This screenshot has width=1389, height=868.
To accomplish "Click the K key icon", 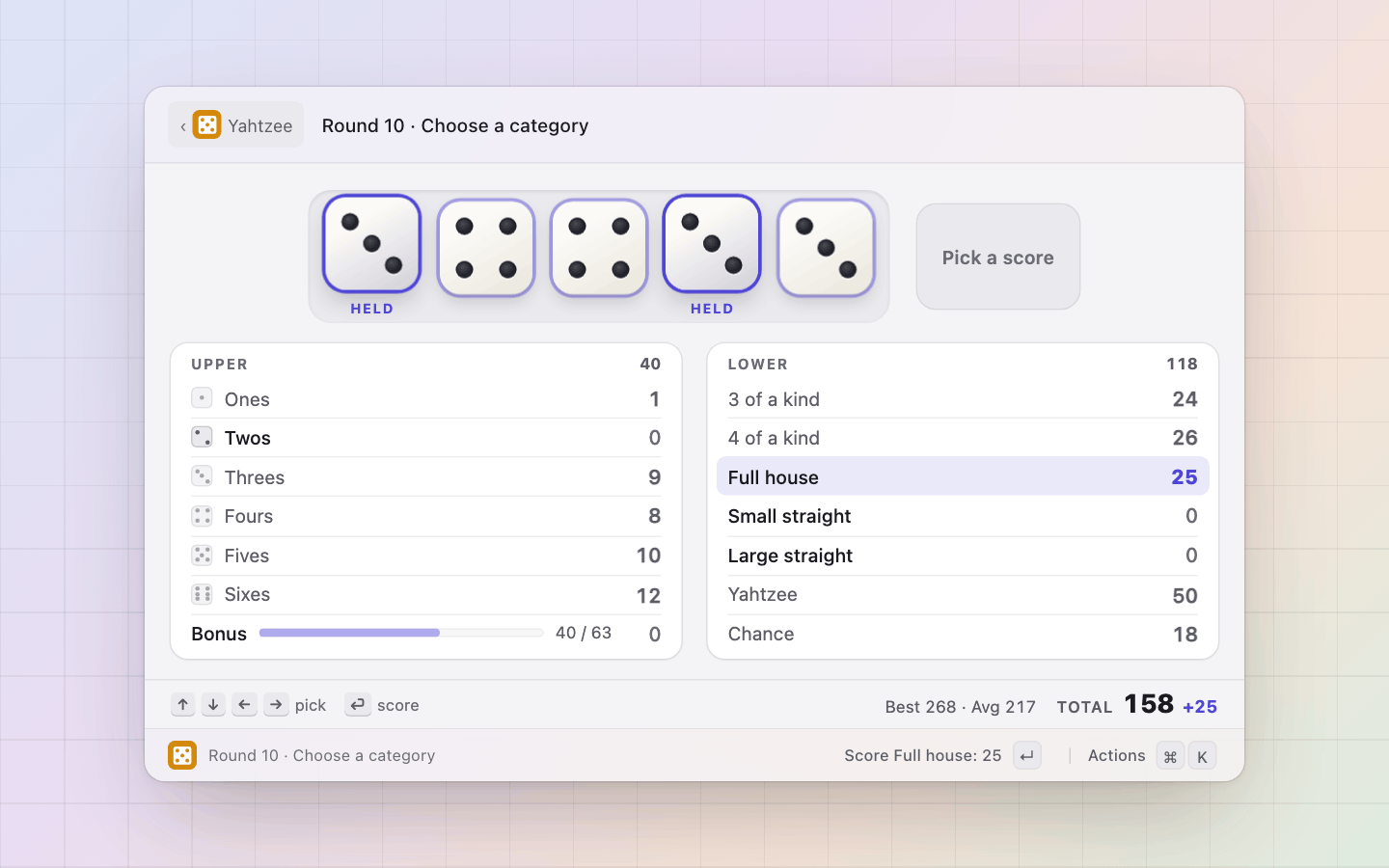I will pos(1202,756).
